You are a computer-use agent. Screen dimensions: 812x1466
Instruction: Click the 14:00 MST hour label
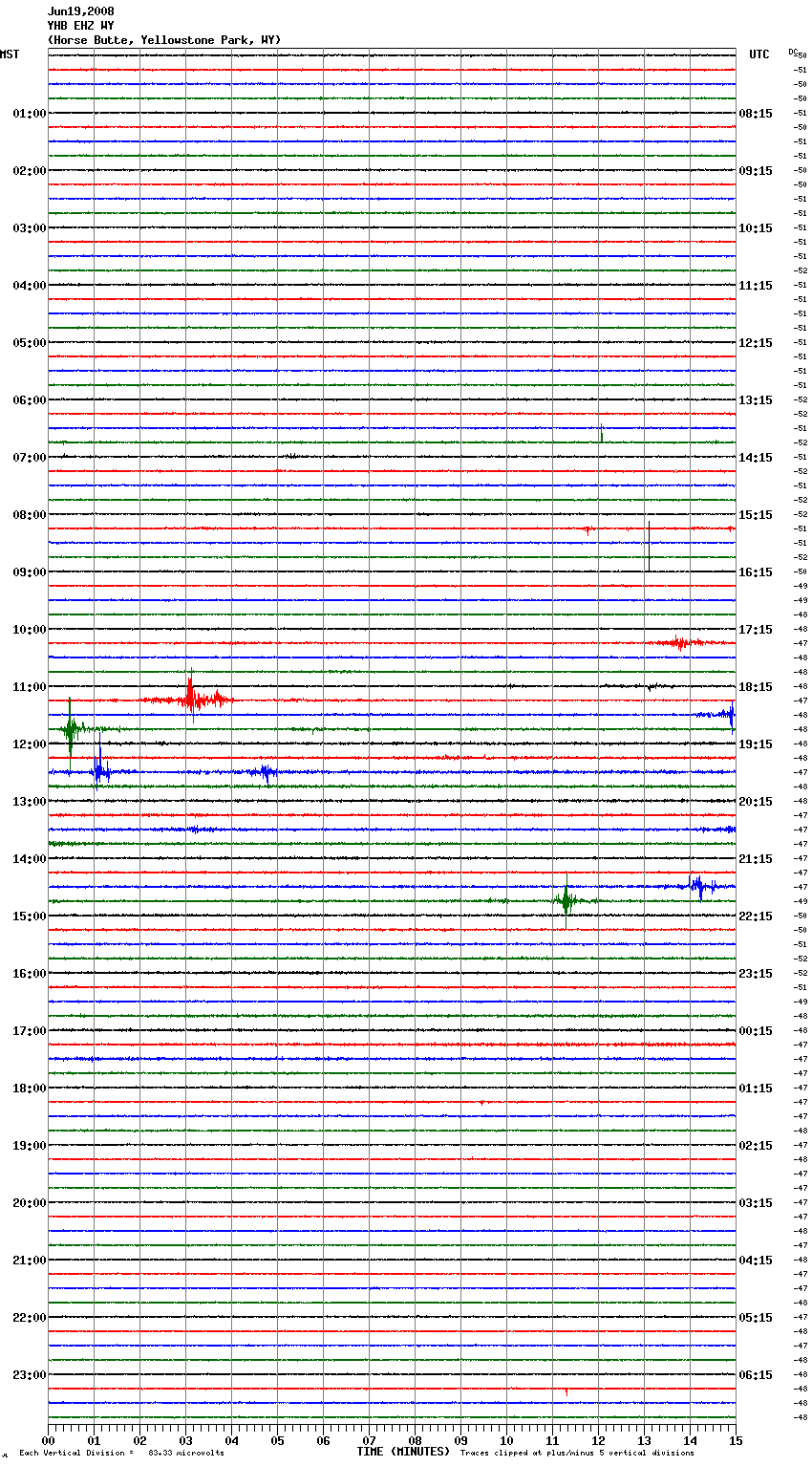click(x=30, y=859)
